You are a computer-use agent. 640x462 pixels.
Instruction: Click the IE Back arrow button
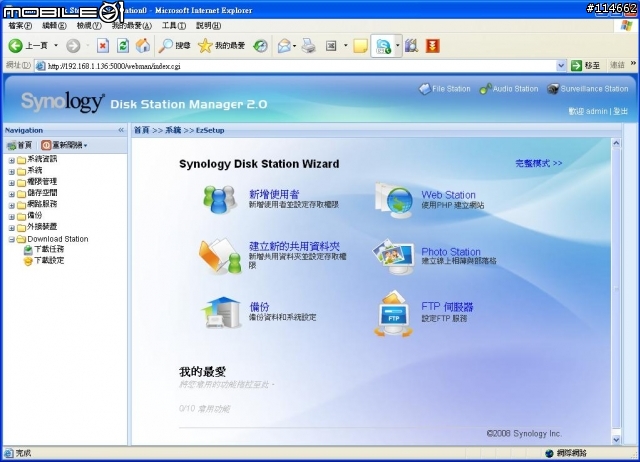pyautogui.click(x=16, y=46)
